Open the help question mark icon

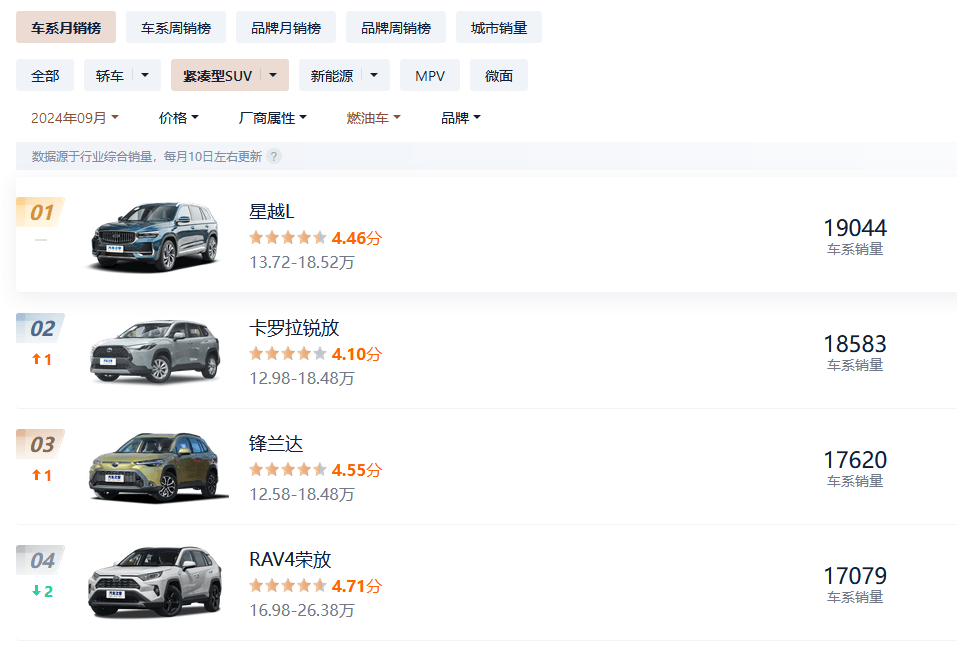tap(274, 157)
